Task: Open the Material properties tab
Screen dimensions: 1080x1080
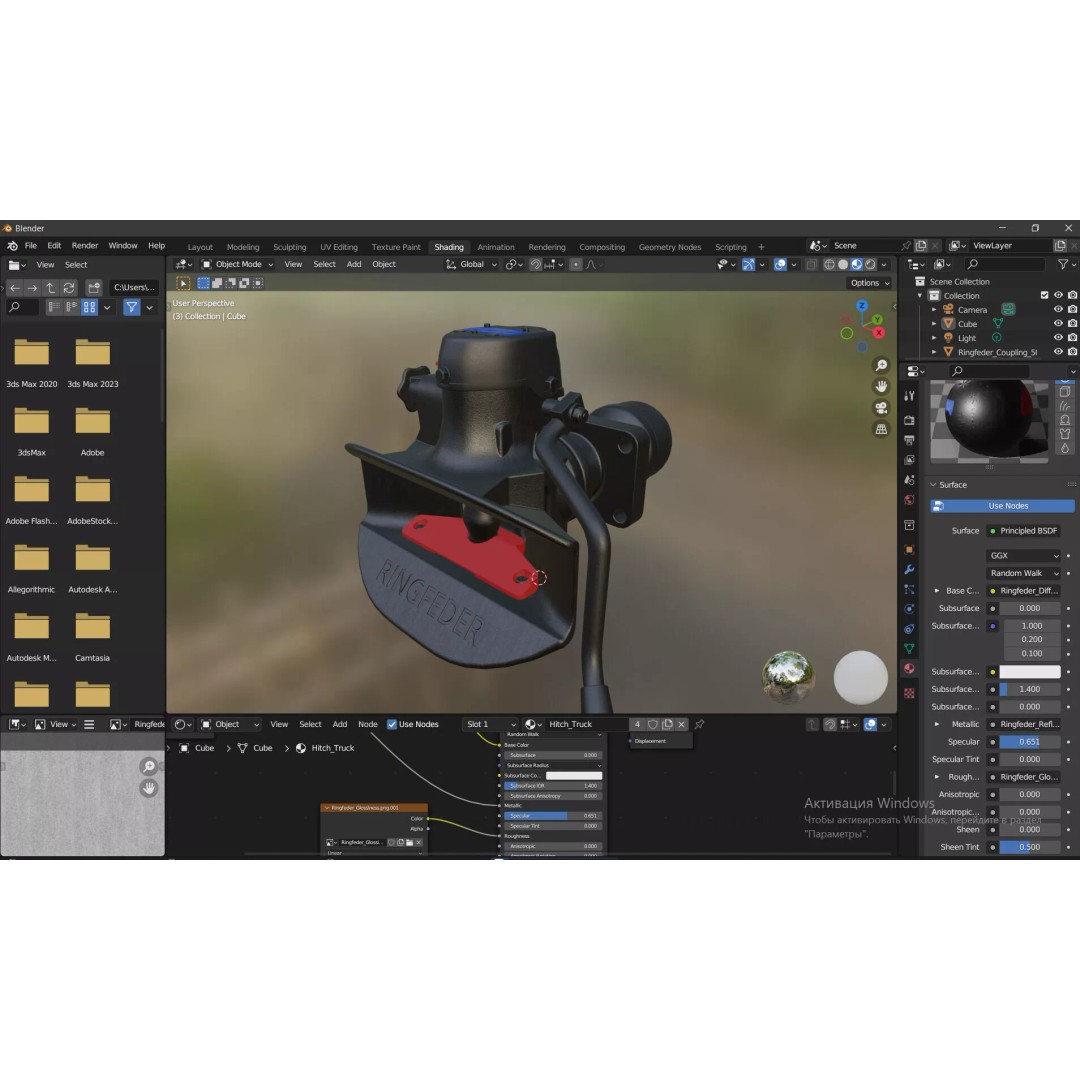Action: 909,669
